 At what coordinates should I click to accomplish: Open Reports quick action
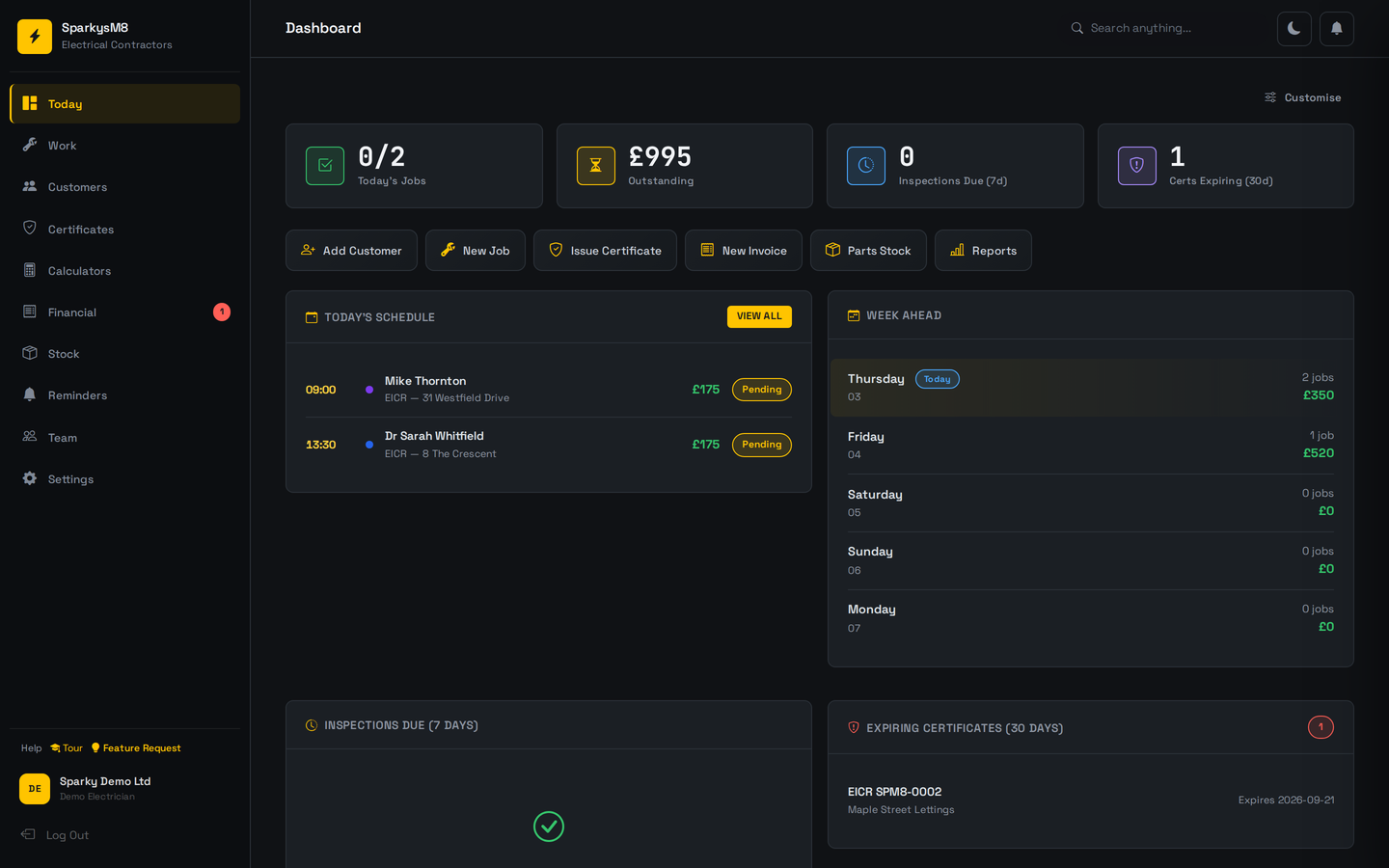(x=983, y=251)
